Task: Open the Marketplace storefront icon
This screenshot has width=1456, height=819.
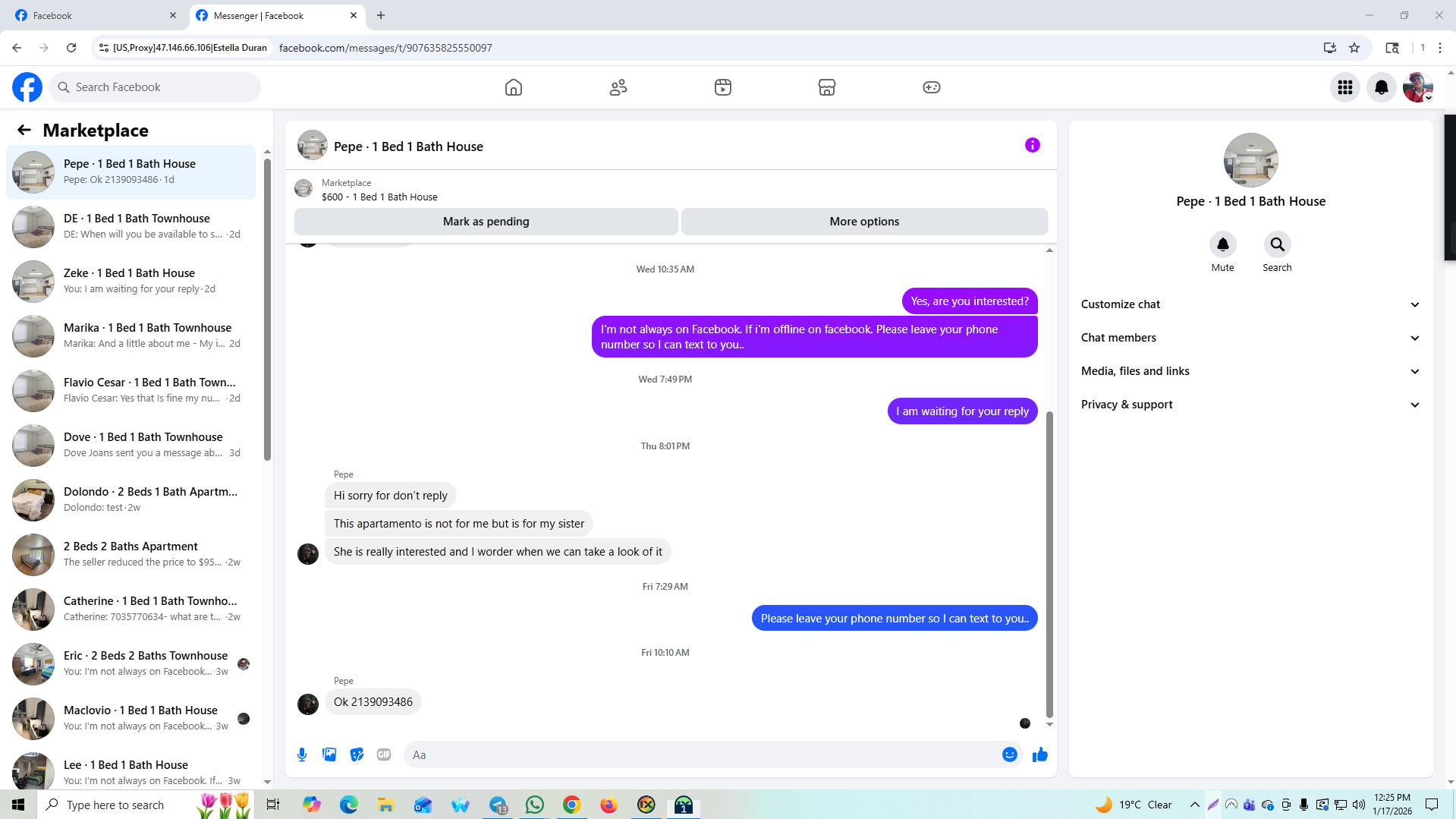Action: tap(827, 87)
